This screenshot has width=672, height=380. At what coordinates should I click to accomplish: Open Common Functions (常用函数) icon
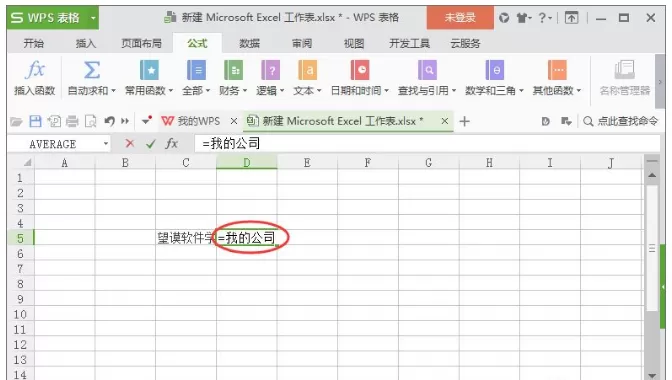click(149, 70)
